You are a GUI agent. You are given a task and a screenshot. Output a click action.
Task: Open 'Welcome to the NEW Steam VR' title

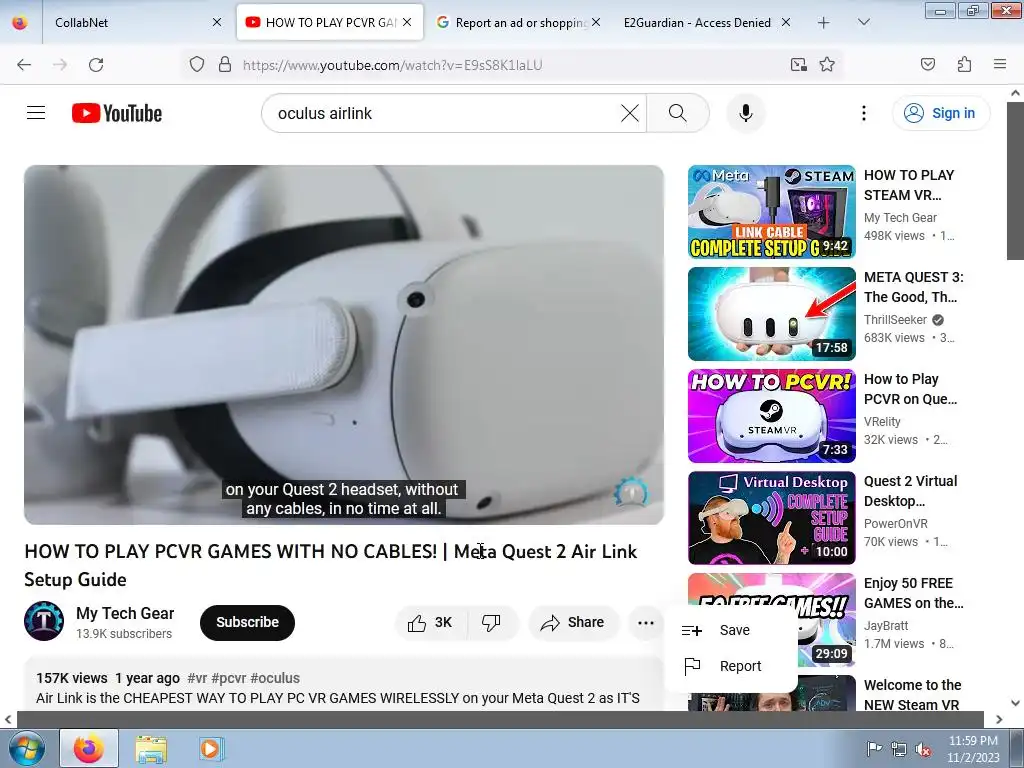pos(912,694)
